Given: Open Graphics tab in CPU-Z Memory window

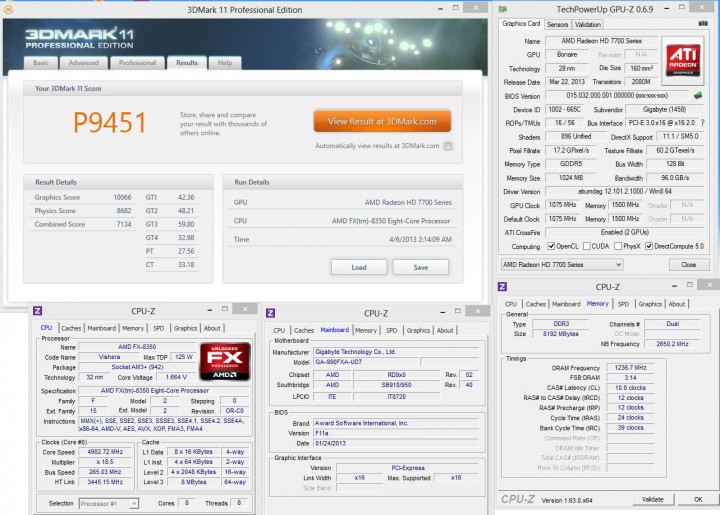Looking at the screenshot, I should click(x=650, y=304).
